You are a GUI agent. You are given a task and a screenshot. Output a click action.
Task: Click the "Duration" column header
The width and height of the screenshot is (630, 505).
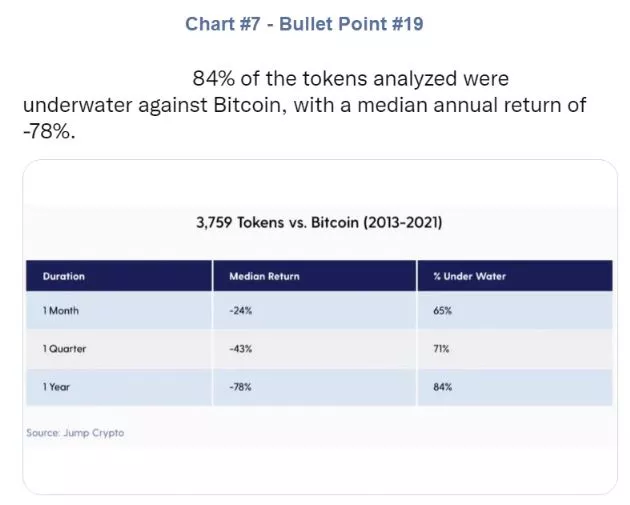pyautogui.click(x=64, y=276)
